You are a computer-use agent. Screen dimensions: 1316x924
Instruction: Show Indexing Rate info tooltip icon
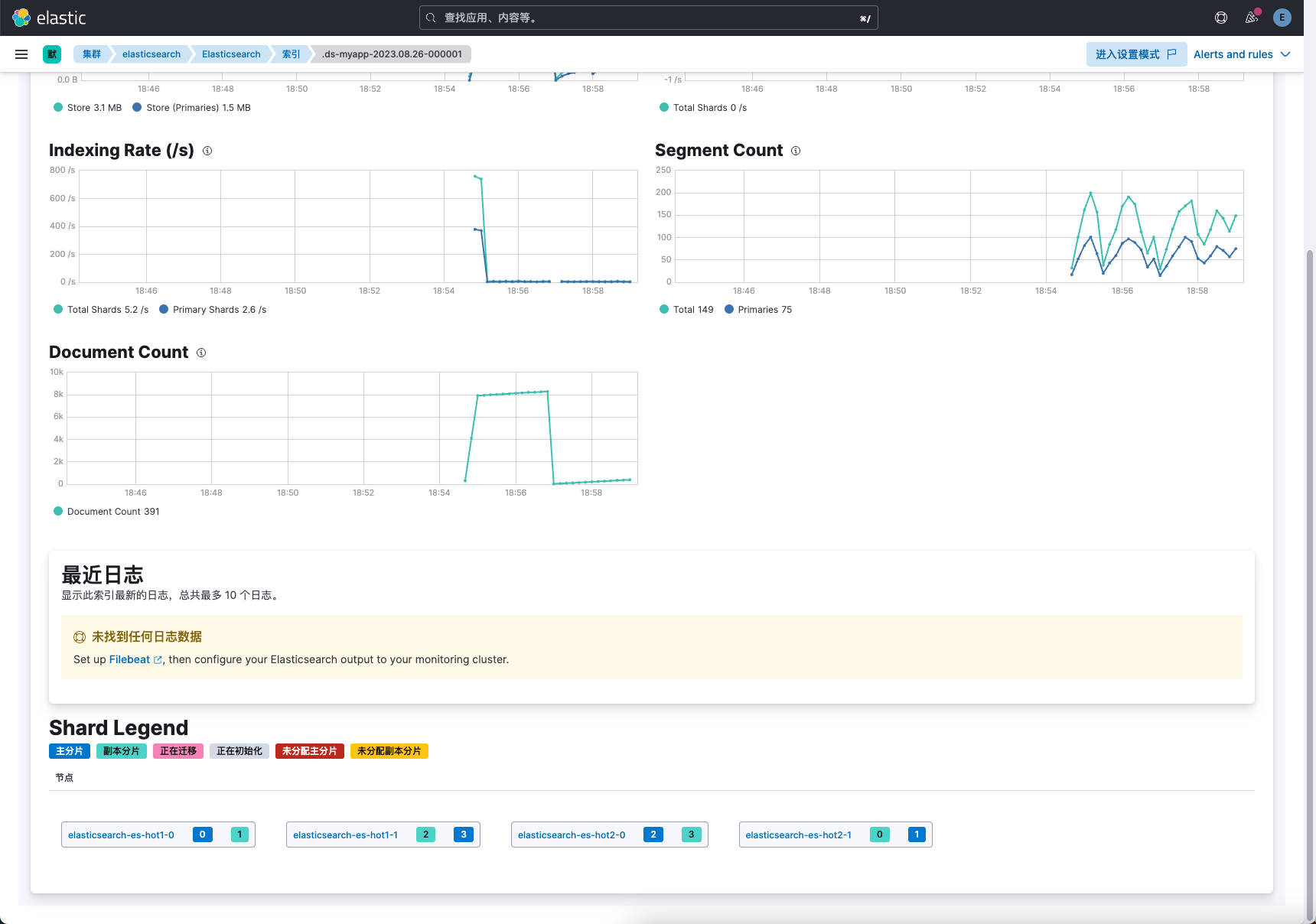click(x=207, y=151)
